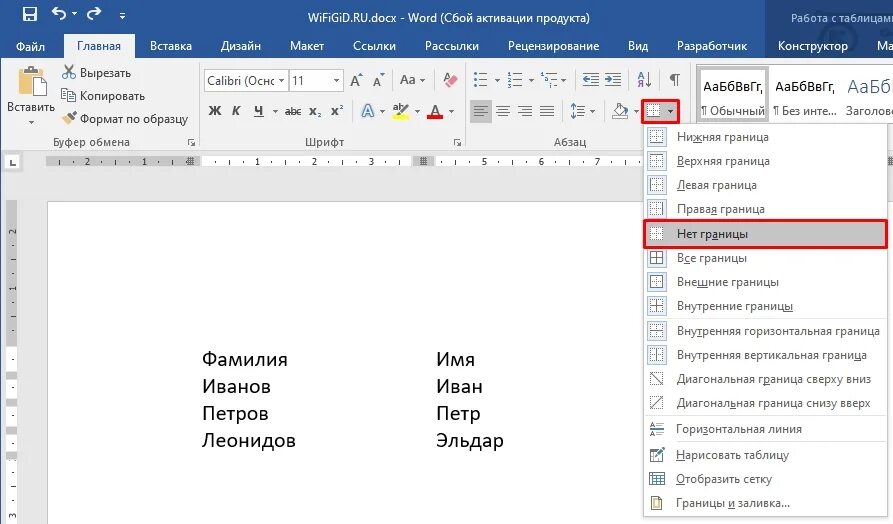The image size is (893, 524).
Task: Click Отобразить сетку menu item
Action: coord(765,479)
